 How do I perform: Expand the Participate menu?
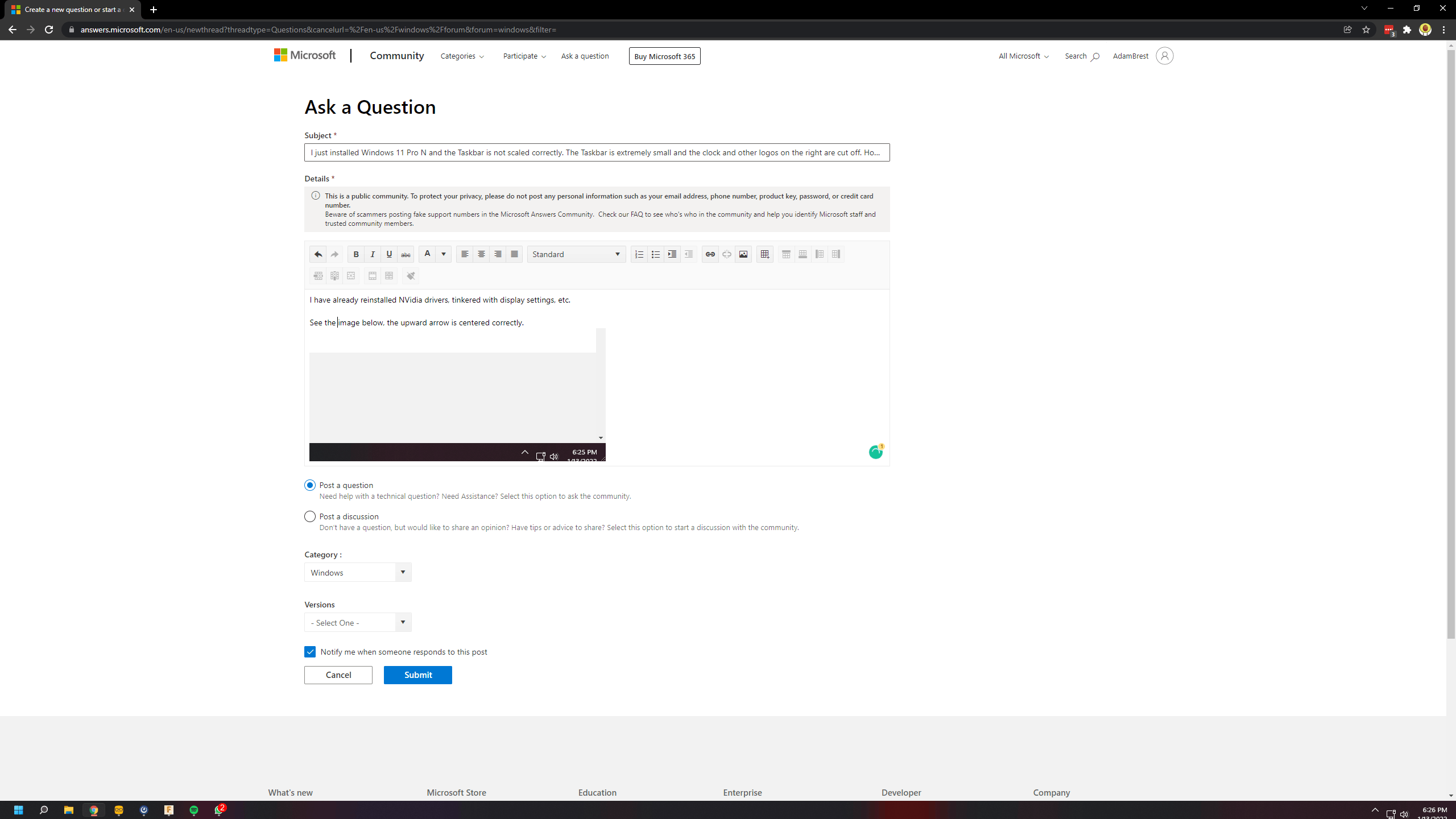pyautogui.click(x=524, y=56)
